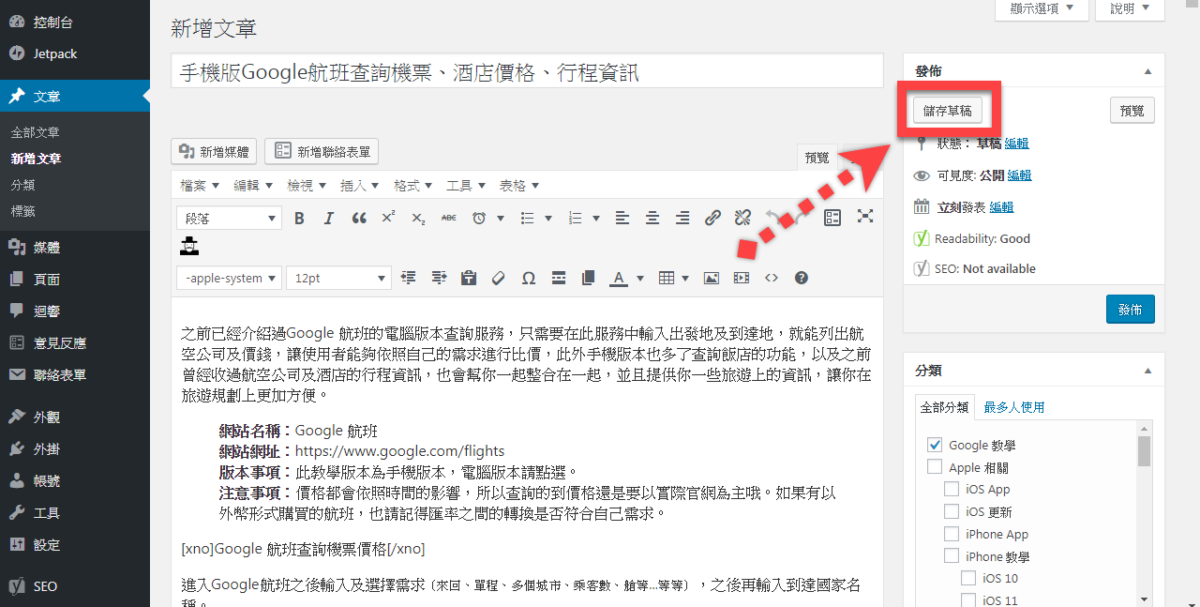Insert a link with the chain icon

click(712, 217)
